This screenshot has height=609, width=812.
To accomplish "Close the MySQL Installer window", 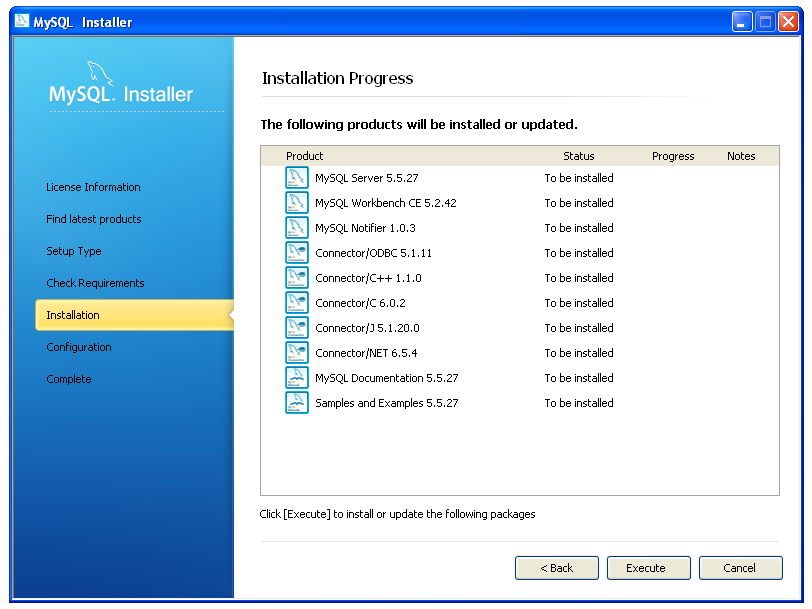I will coord(789,22).
